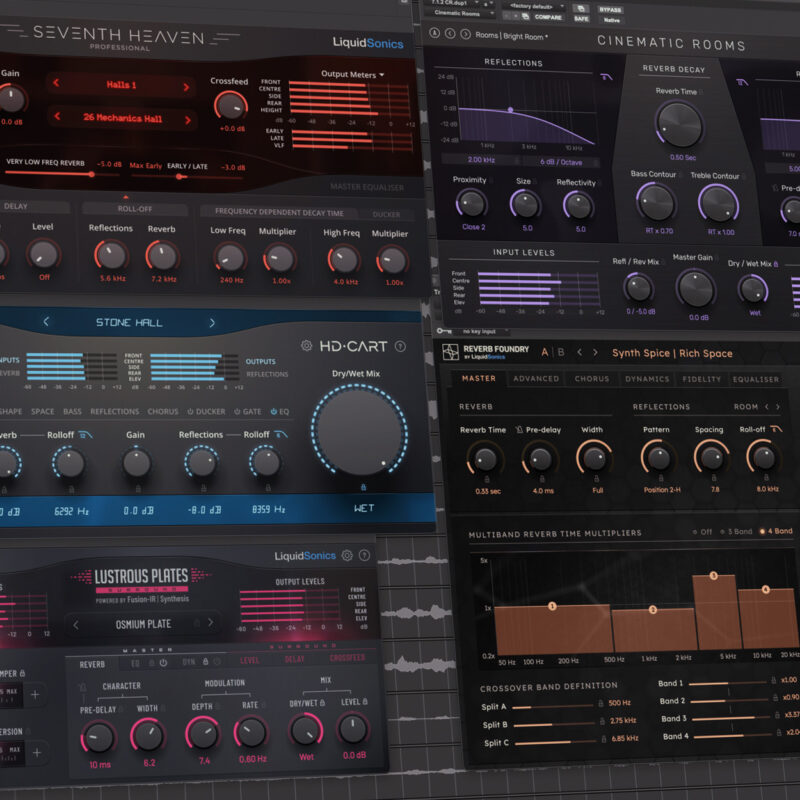
Task: Open Cinematic Rooms plugin selector dropdown
Action: (462, 13)
